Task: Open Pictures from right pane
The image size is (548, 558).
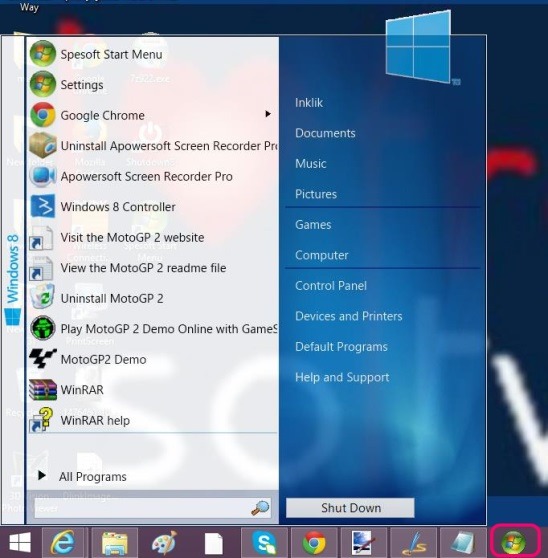Action: pos(316,194)
